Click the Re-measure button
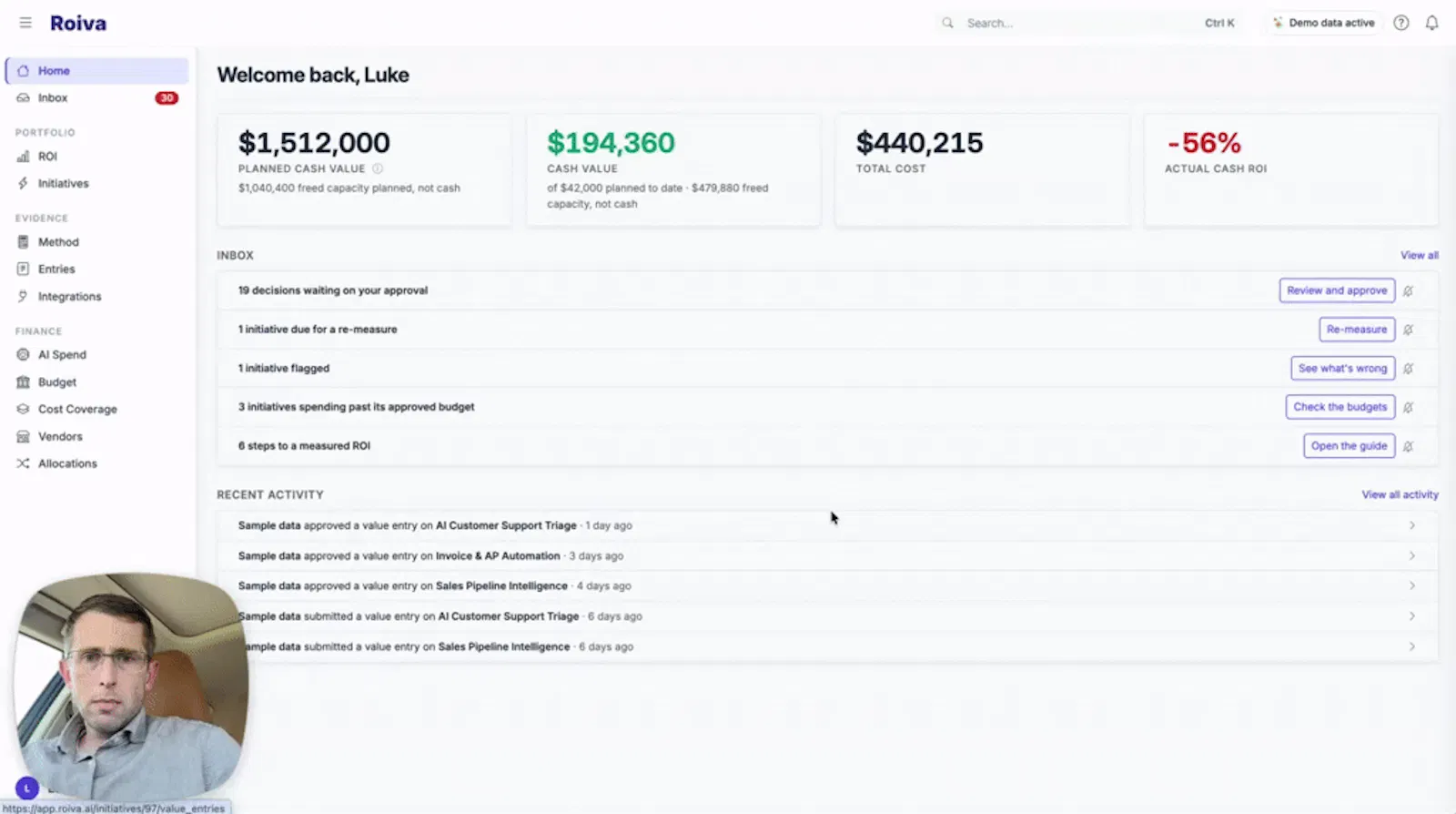The width and height of the screenshot is (1456, 814). (1357, 330)
